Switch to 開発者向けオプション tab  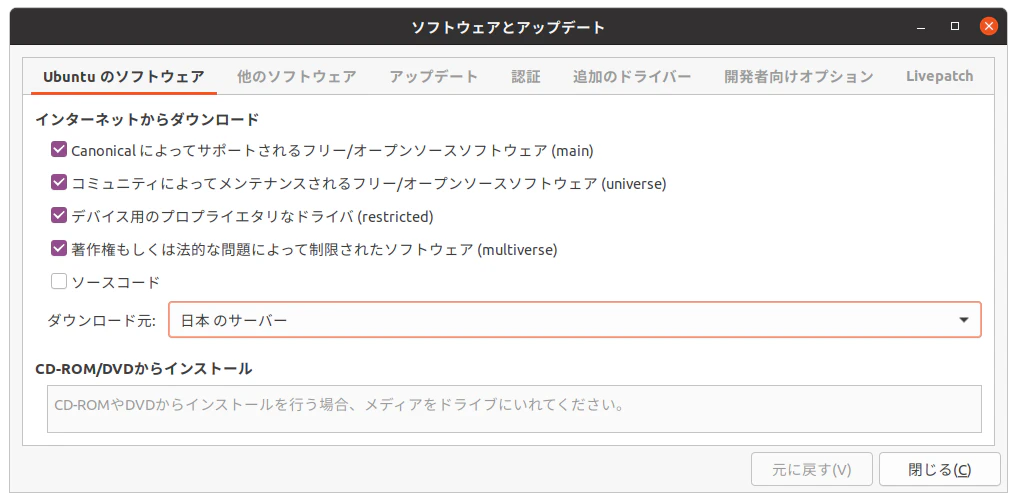(x=799, y=77)
